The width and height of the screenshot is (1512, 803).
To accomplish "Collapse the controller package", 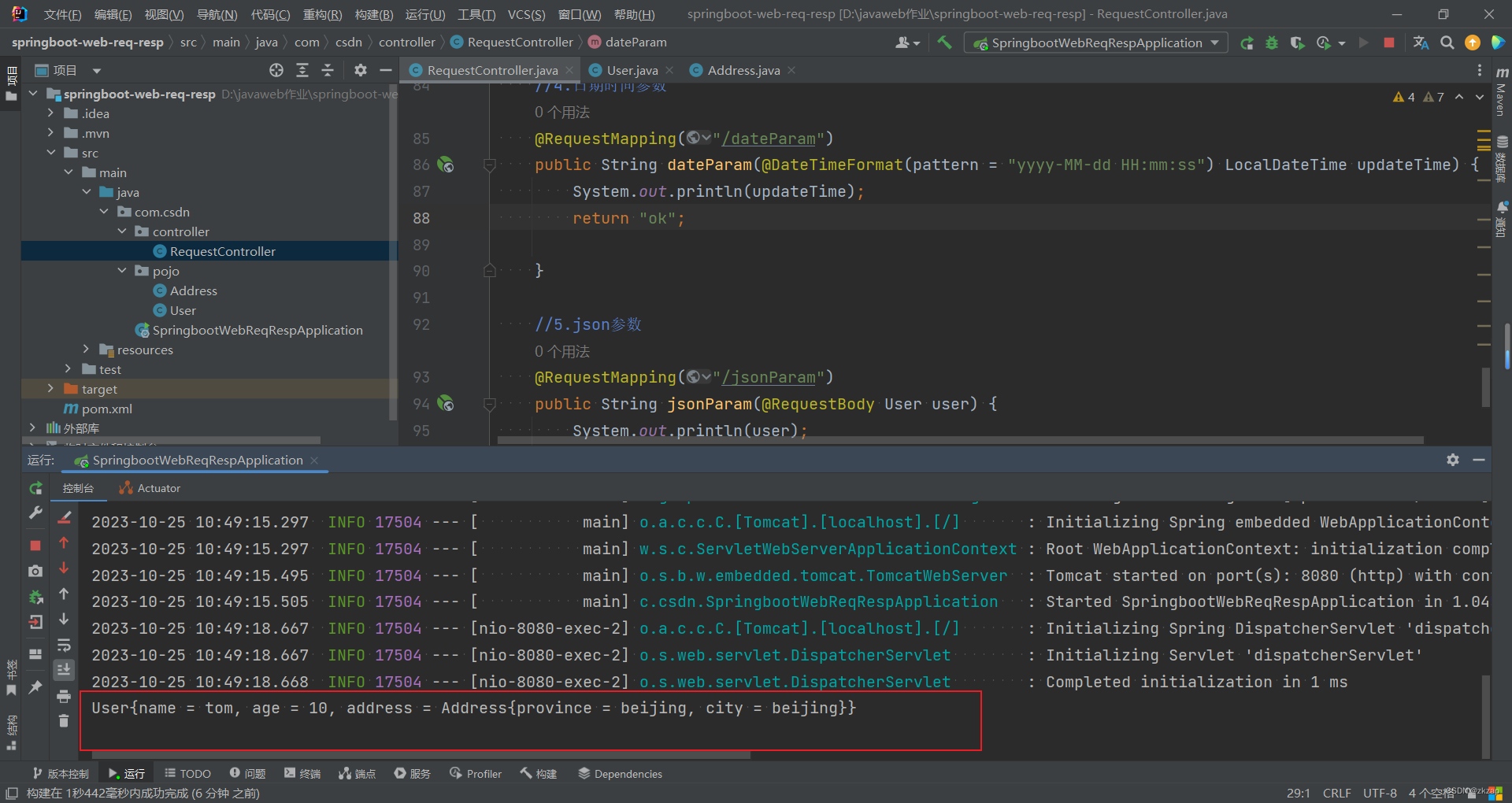I will [122, 231].
